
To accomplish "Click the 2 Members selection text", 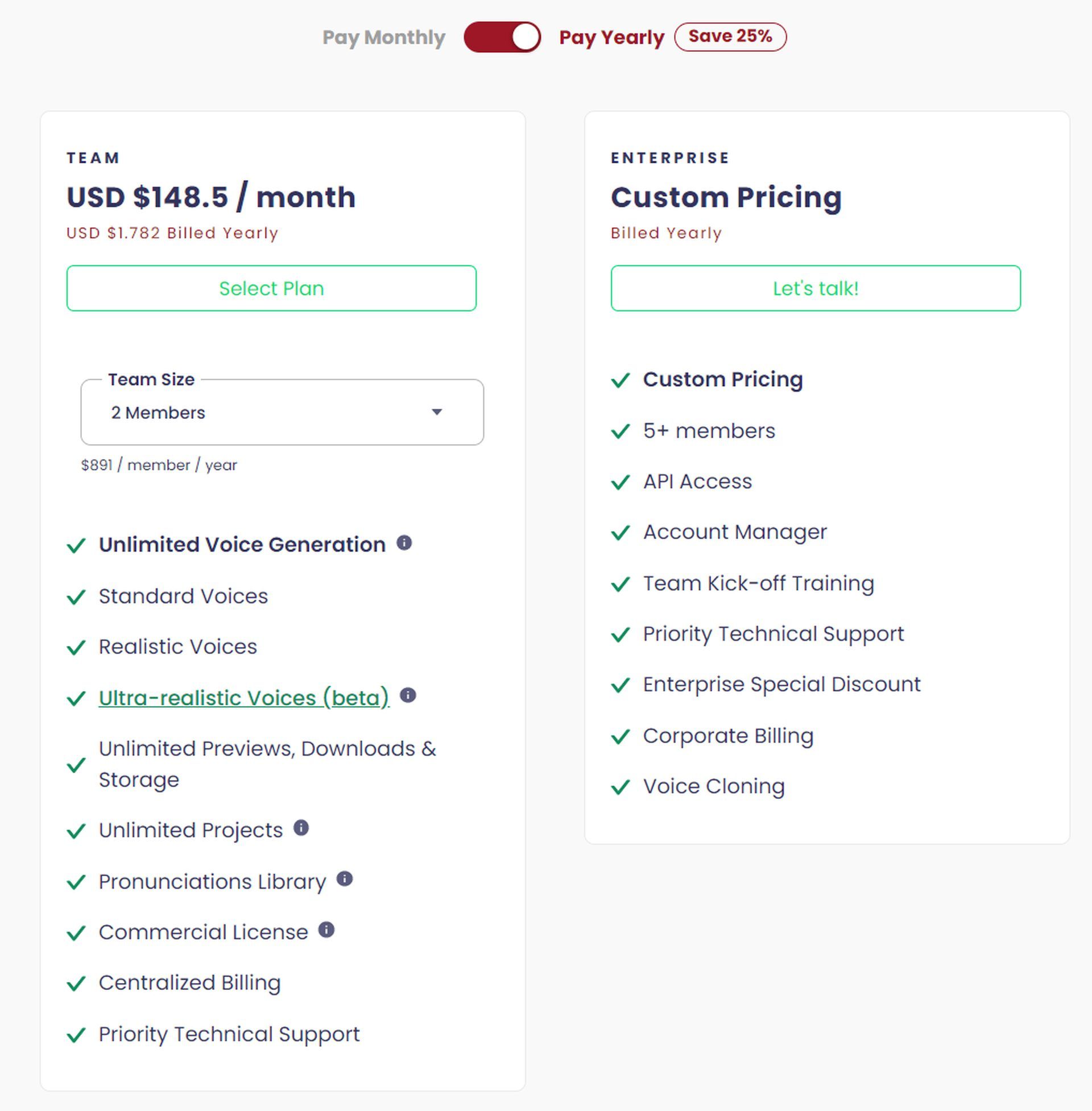I will (158, 413).
